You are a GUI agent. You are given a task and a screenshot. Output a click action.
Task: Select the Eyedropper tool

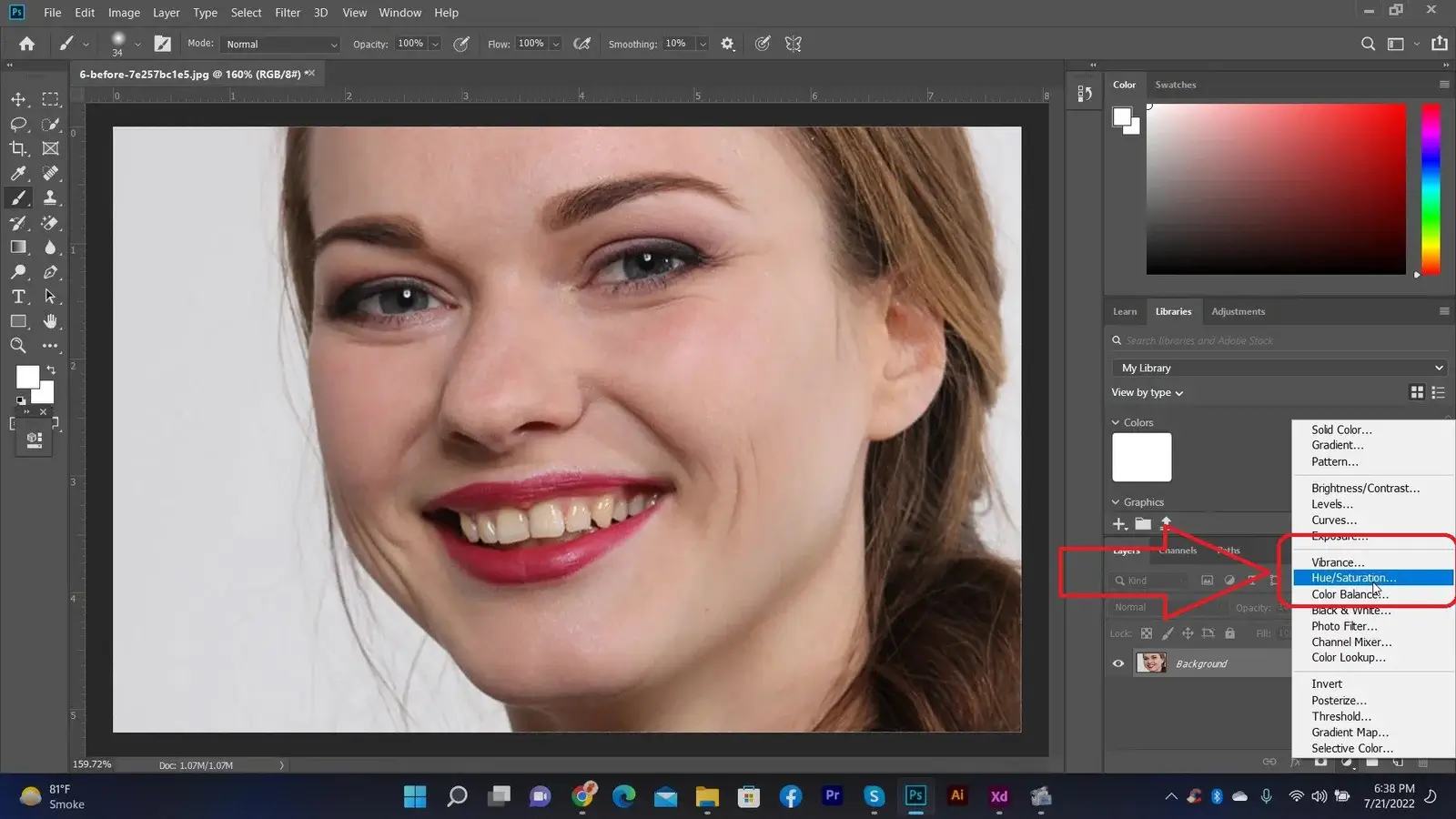18,173
